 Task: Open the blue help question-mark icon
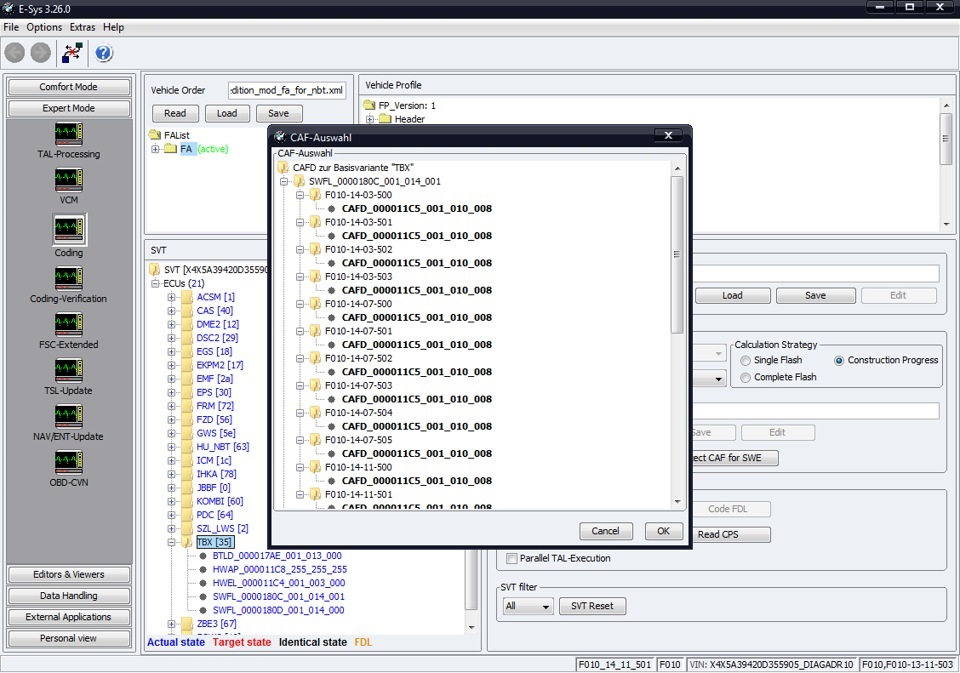coord(103,53)
